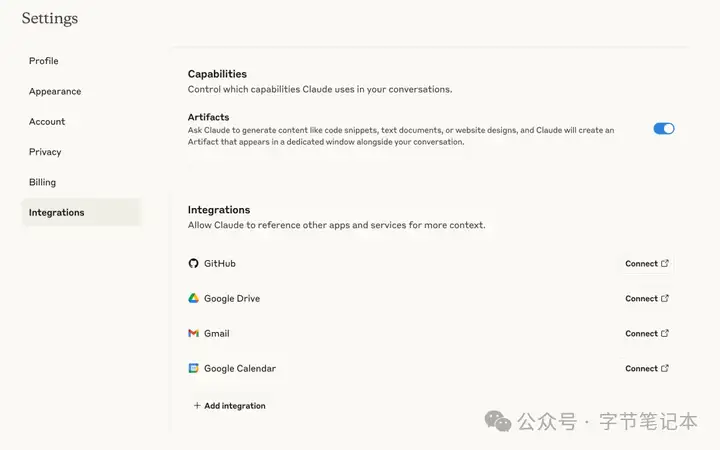The width and height of the screenshot is (720, 450).
Task: Click the plus icon beside Add integration
Action: click(x=197, y=405)
